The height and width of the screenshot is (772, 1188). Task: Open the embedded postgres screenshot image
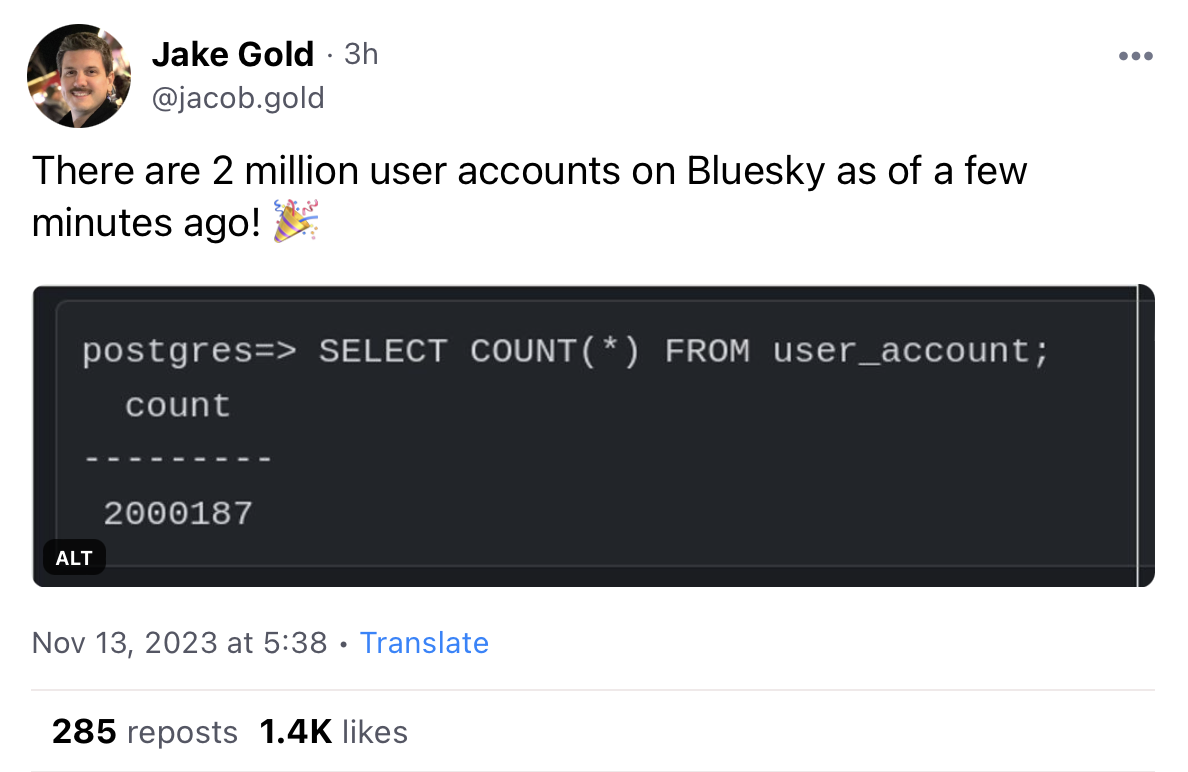click(593, 436)
